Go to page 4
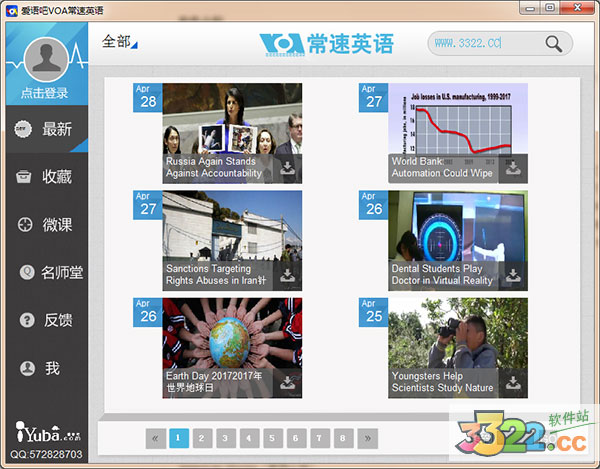 click(249, 438)
